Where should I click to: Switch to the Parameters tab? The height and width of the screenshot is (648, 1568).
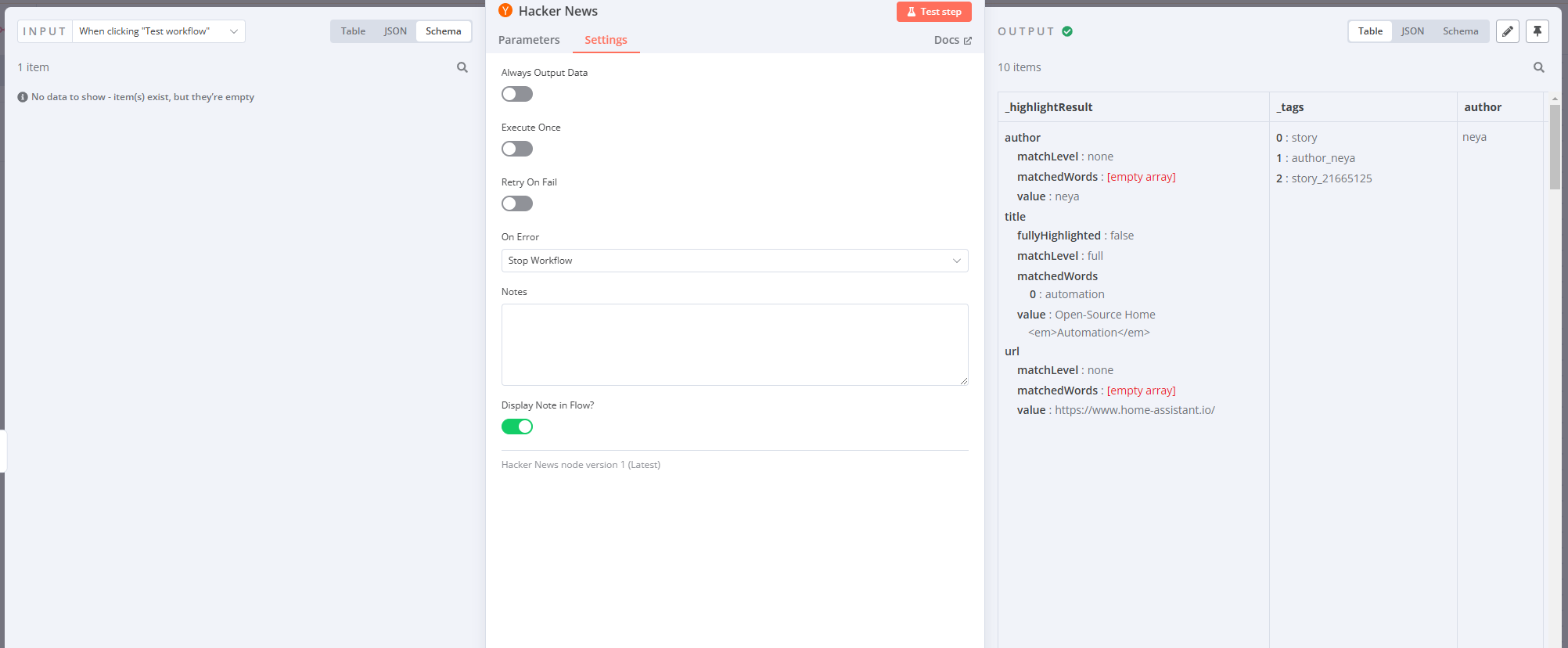(529, 40)
